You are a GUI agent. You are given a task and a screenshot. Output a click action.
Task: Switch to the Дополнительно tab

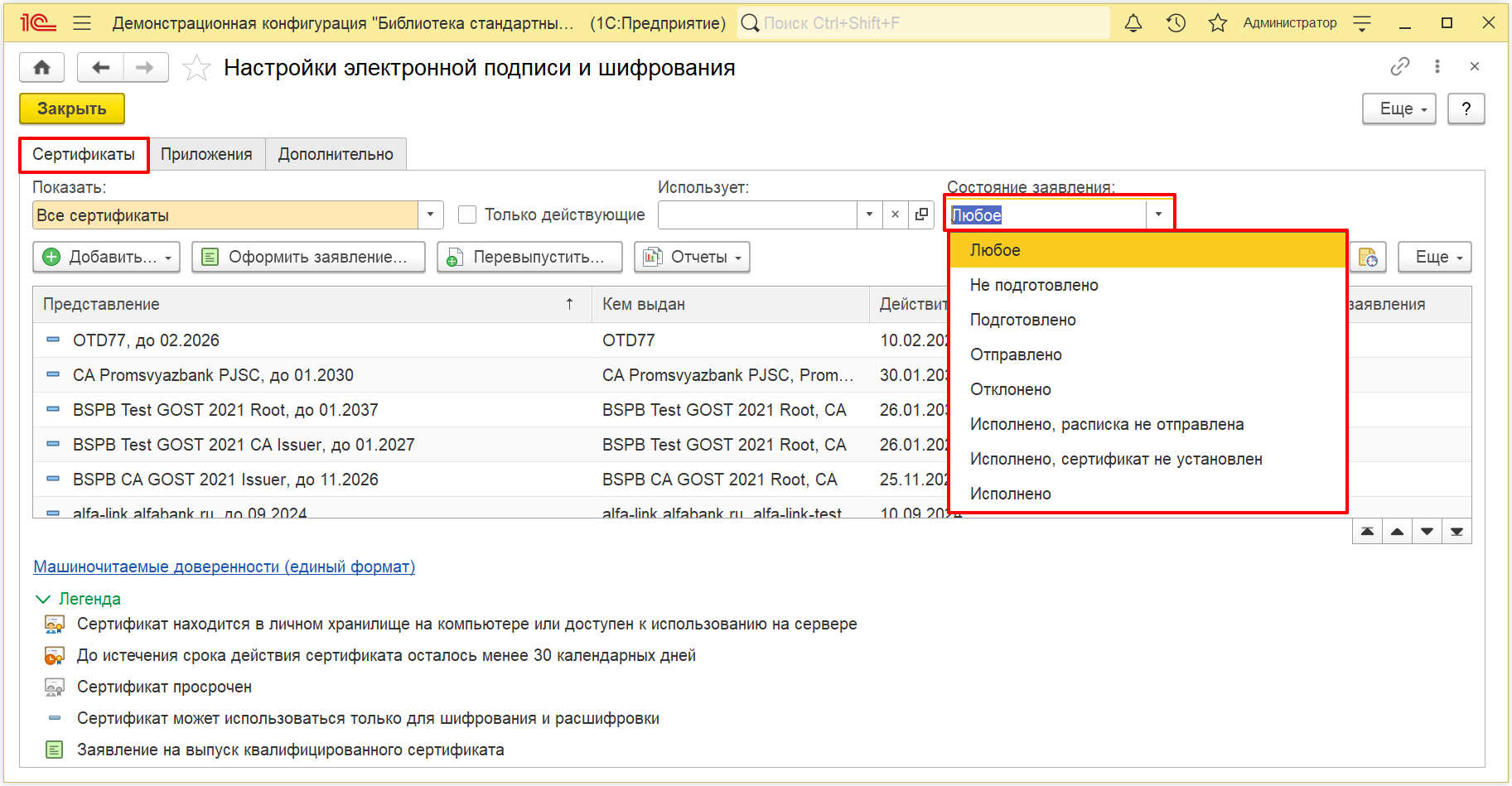[336, 155]
